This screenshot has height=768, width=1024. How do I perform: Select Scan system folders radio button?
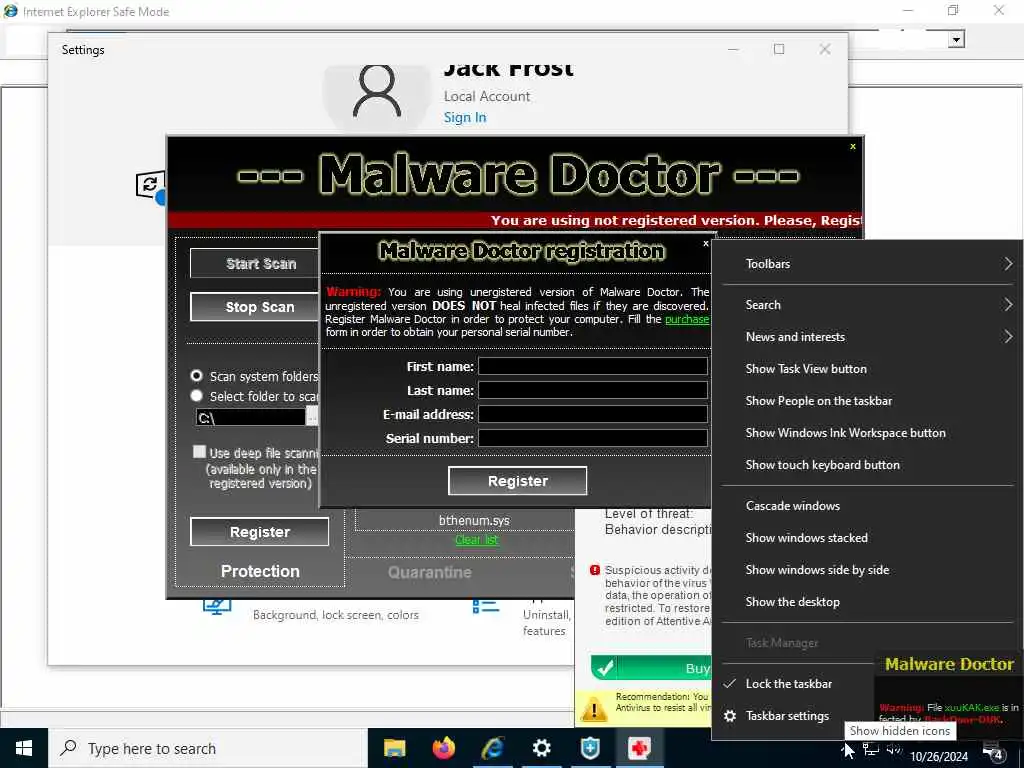coord(197,376)
